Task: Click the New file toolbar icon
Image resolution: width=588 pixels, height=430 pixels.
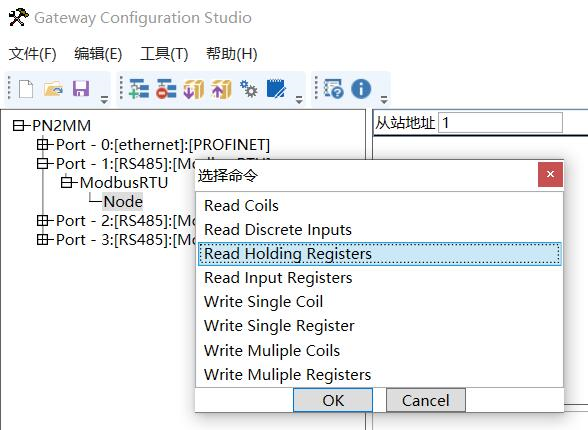Action: click(x=26, y=89)
